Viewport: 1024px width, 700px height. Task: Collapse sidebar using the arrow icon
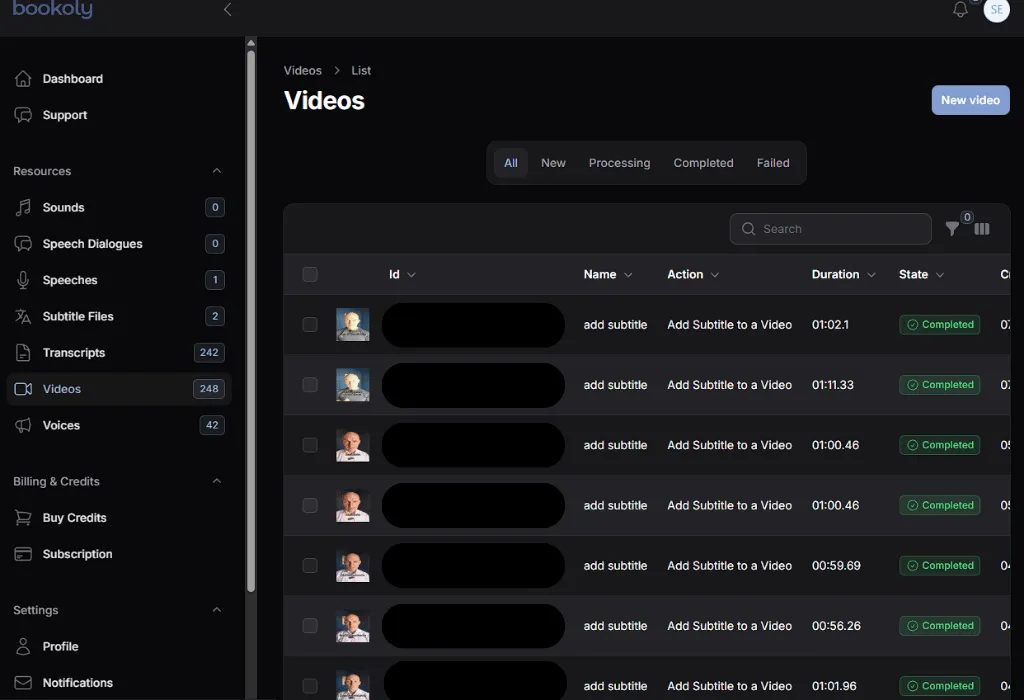click(228, 10)
